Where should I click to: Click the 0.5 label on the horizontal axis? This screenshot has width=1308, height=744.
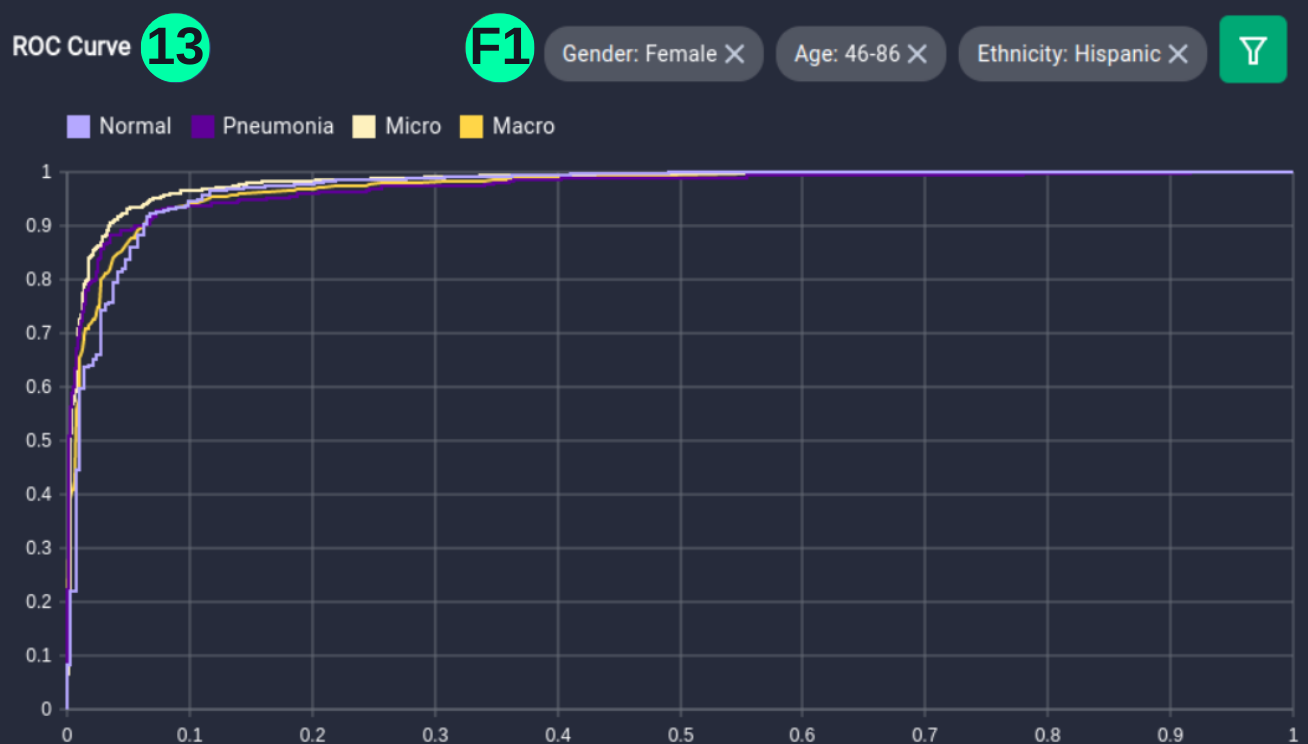tap(680, 733)
